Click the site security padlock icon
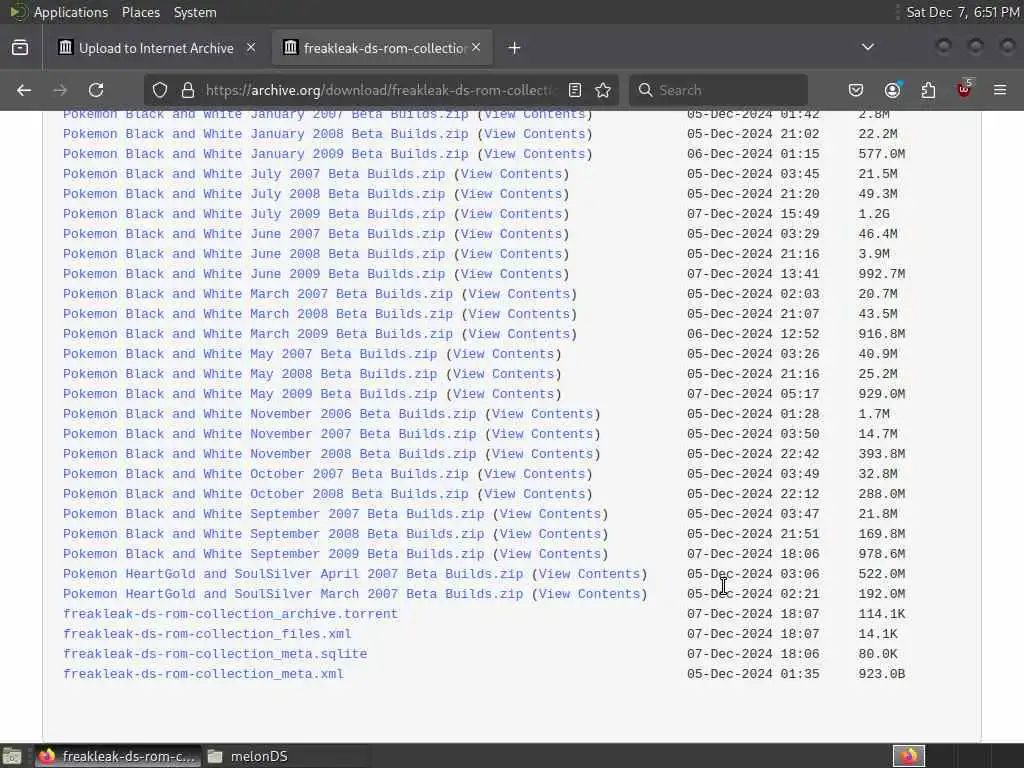This screenshot has width=1024, height=768. (x=188, y=90)
